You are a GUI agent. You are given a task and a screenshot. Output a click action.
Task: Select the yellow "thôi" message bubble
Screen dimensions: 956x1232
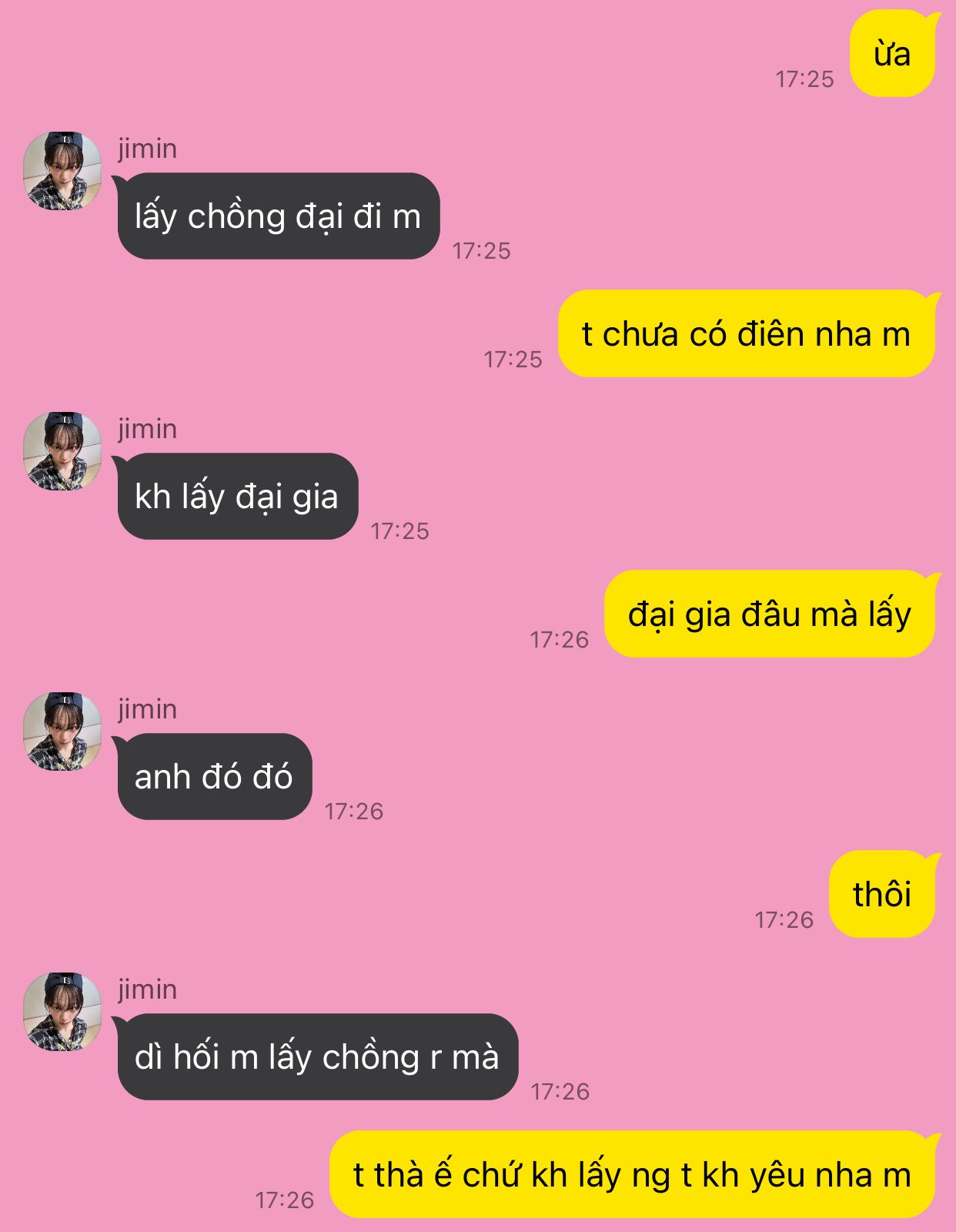[883, 895]
